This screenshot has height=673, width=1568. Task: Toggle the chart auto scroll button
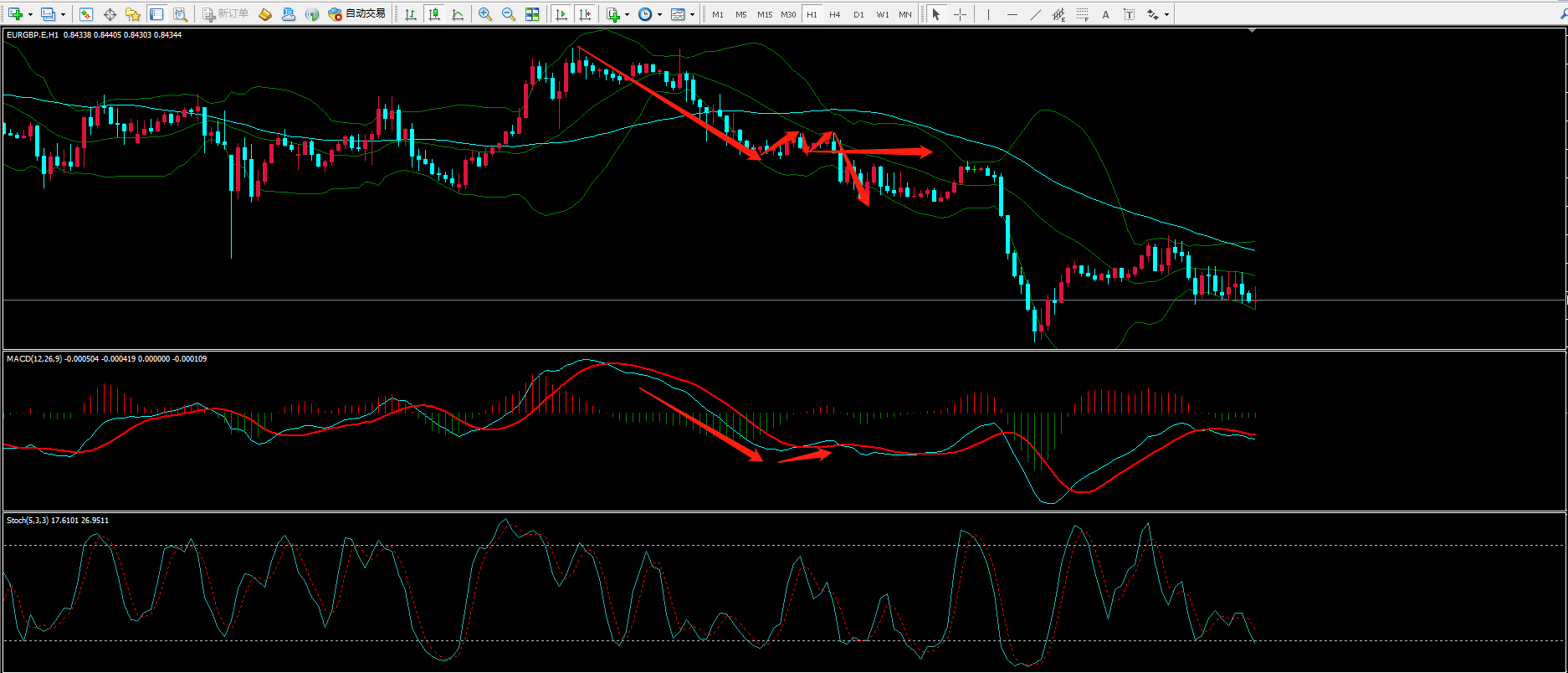(x=561, y=14)
